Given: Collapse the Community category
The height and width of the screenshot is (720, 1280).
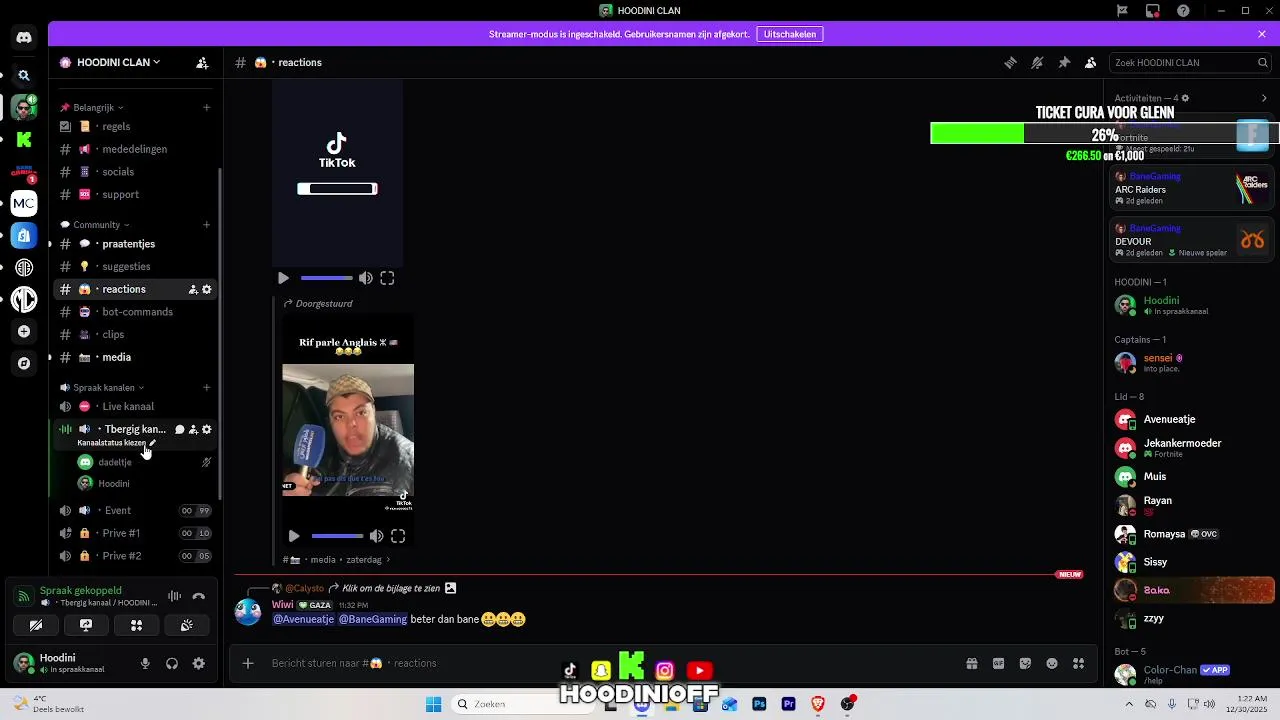Looking at the screenshot, I should point(95,225).
